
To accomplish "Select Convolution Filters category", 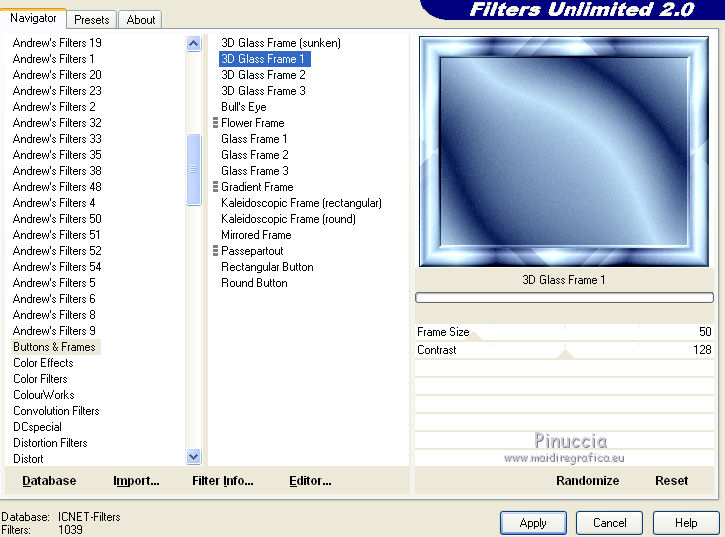I will coord(56,411).
